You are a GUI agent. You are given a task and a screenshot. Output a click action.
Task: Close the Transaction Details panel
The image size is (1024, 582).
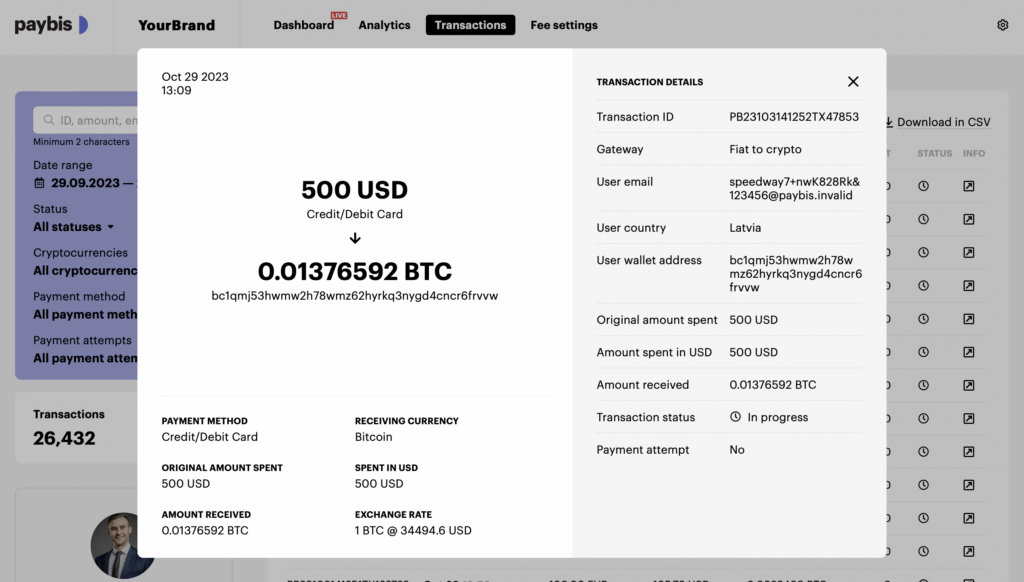tap(853, 81)
